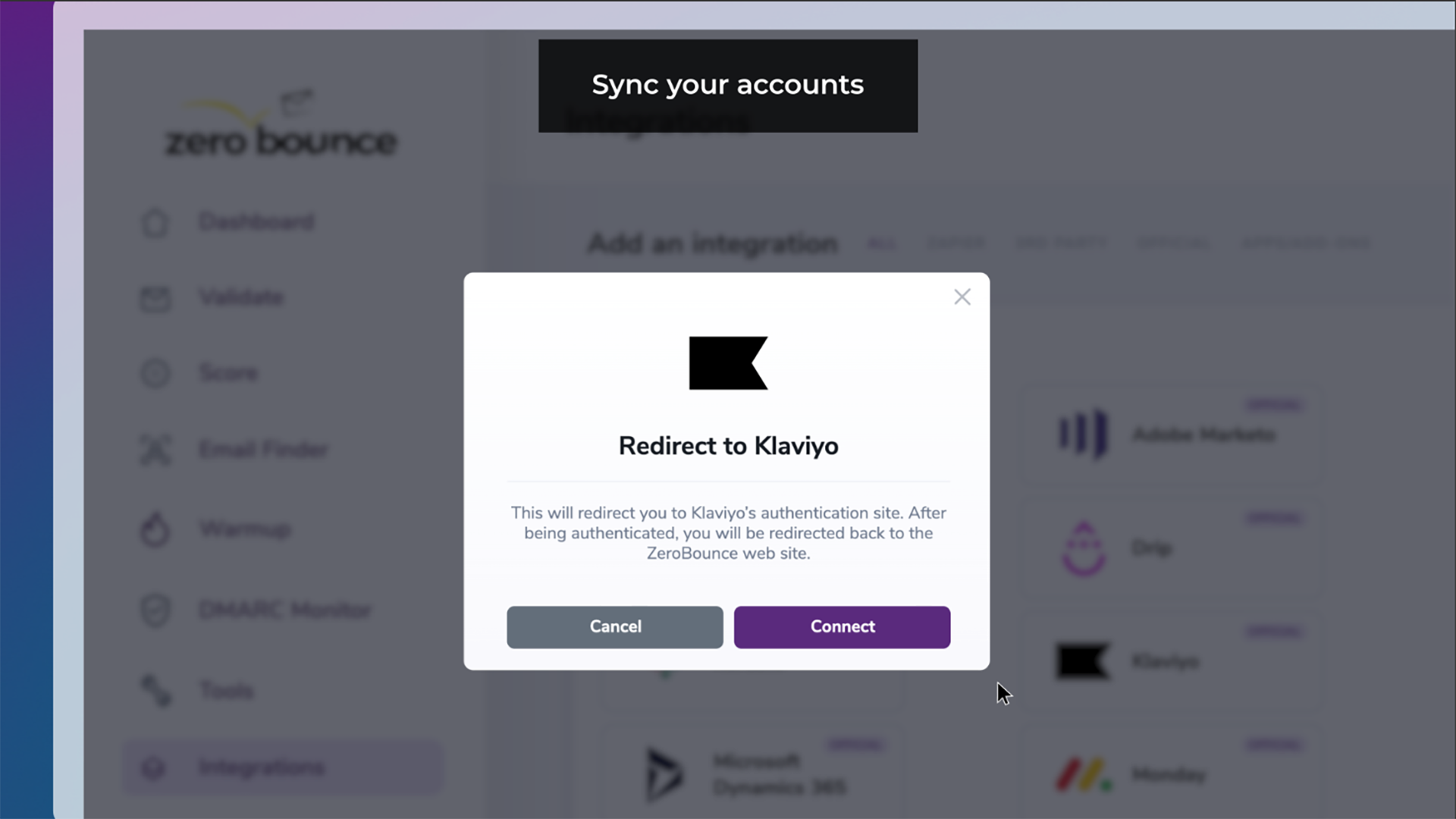The image size is (1456, 819).
Task: Close the Redirect to Klaviyo dialog
Action: [962, 297]
